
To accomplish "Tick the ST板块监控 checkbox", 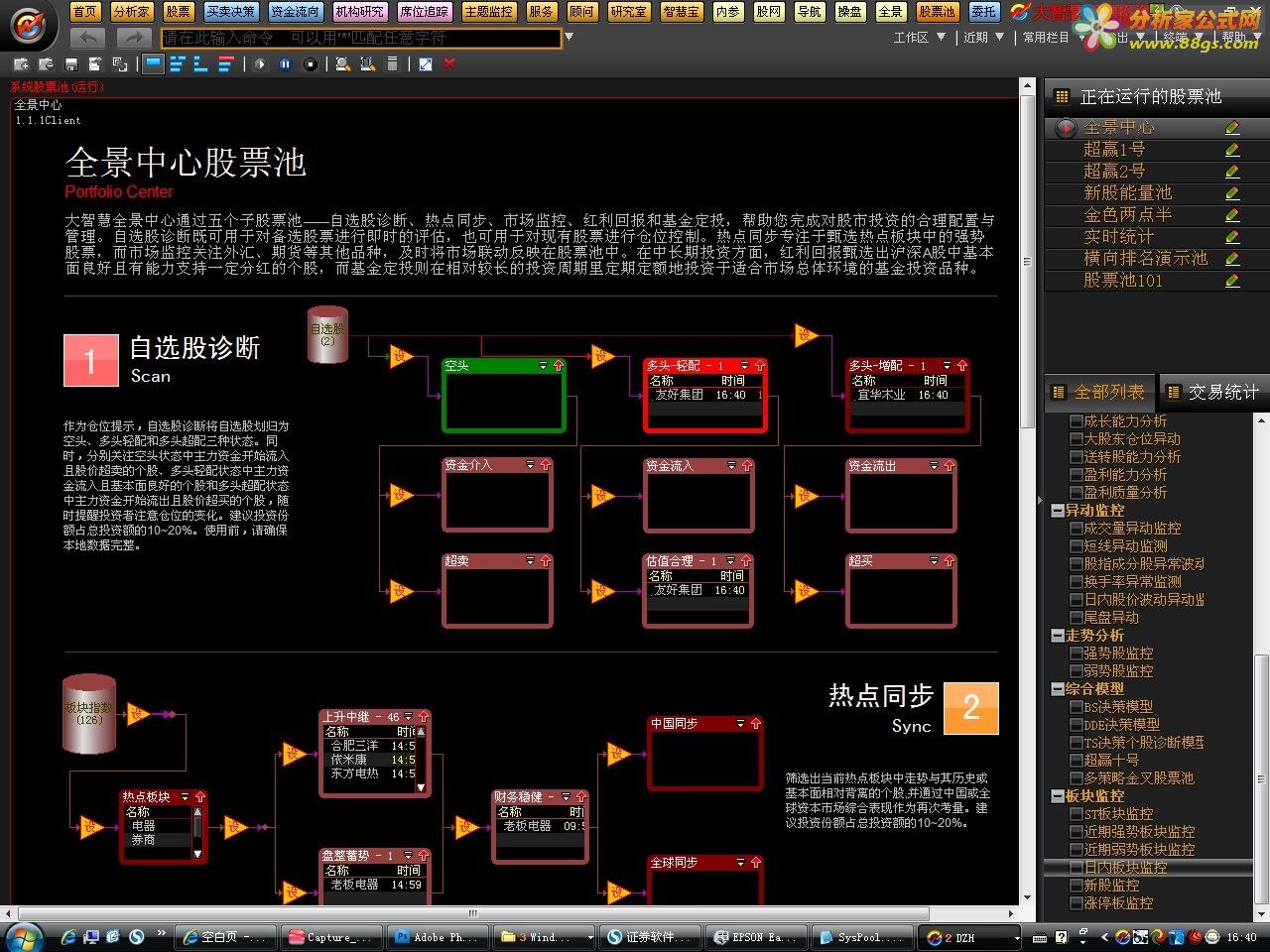I will click(1076, 814).
